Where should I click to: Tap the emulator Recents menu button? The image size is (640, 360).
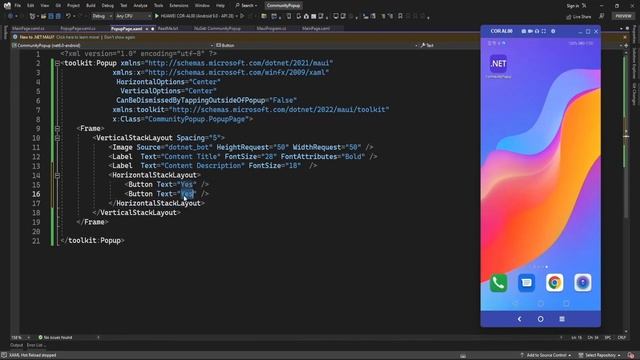pyautogui.click(x=562, y=319)
